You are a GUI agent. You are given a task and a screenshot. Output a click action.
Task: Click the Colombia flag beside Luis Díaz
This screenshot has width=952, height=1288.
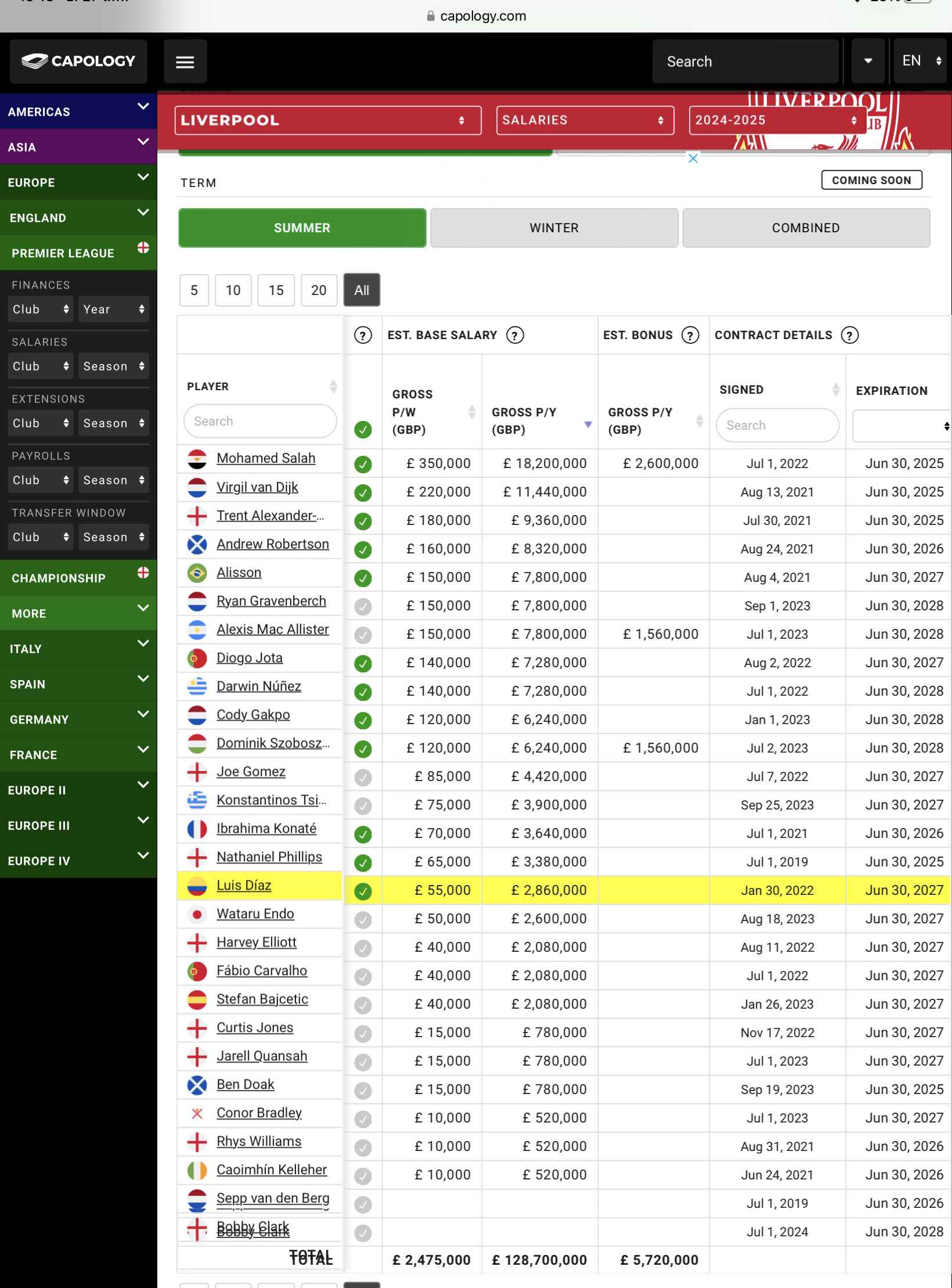click(x=197, y=886)
